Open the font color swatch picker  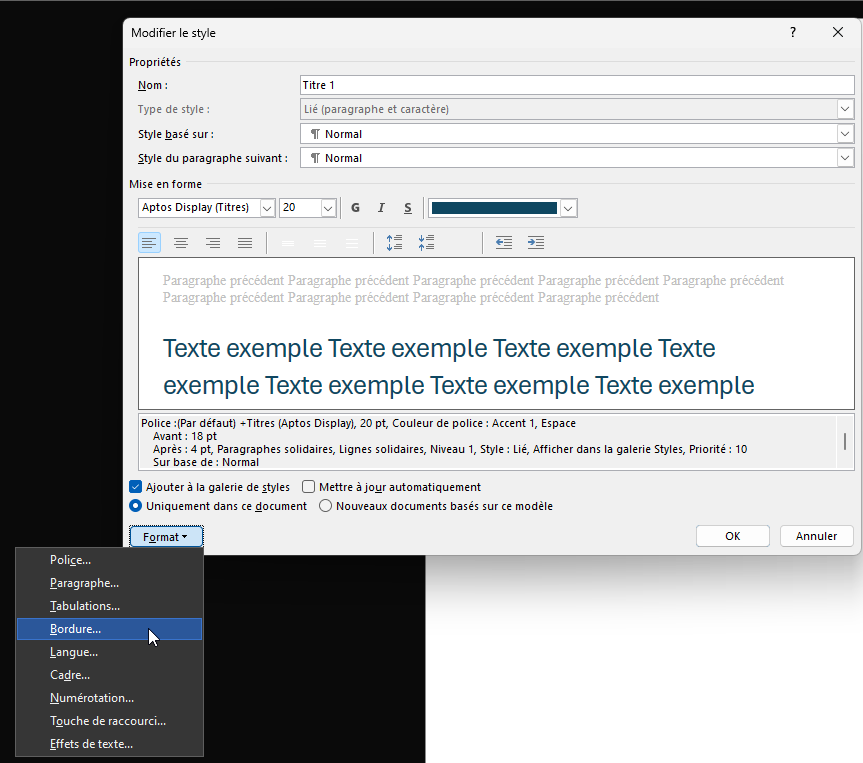[568, 208]
